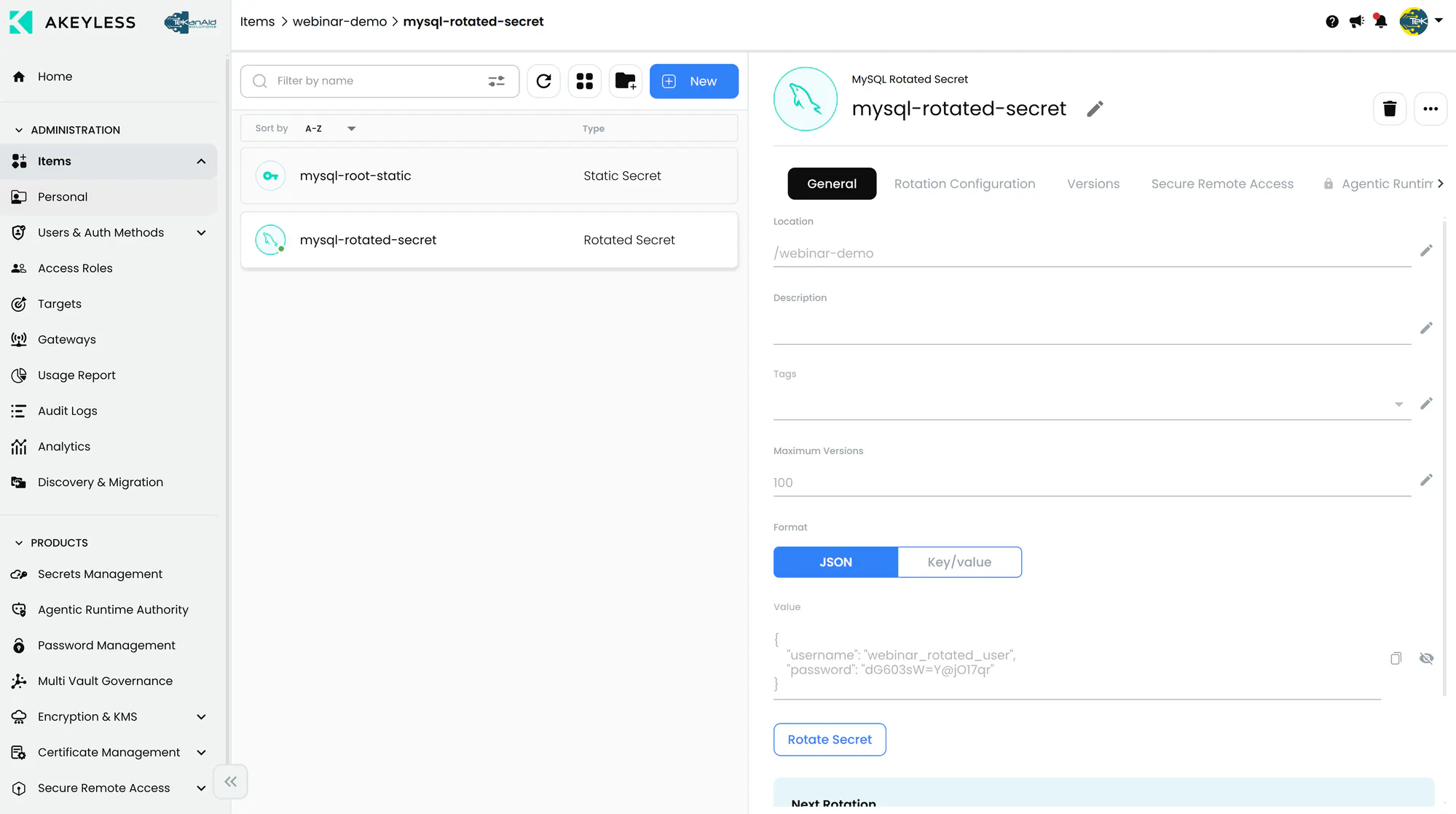Hide the secret value with eye icon
The height and width of the screenshot is (814, 1456).
click(x=1426, y=659)
